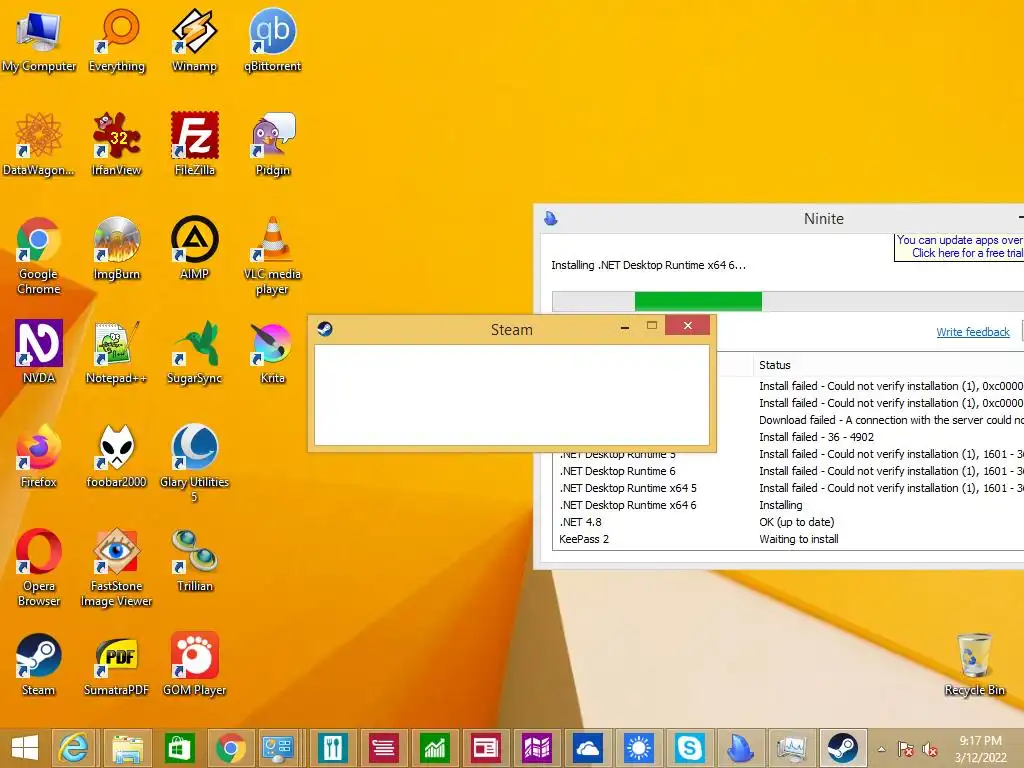Open Glary Utilities 5 shortcut
This screenshot has height=768, width=1024.
194,464
